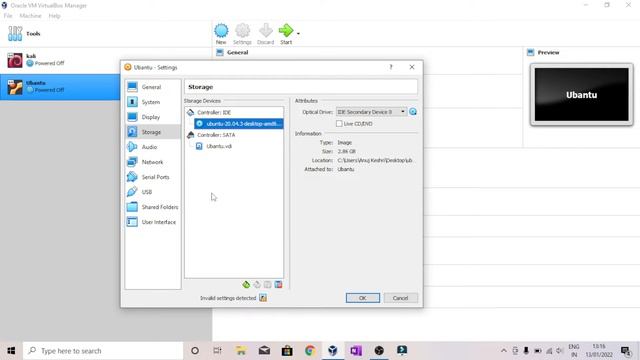The height and width of the screenshot is (360, 640).
Task: Open the Display settings category
Action: click(x=153, y=117)
